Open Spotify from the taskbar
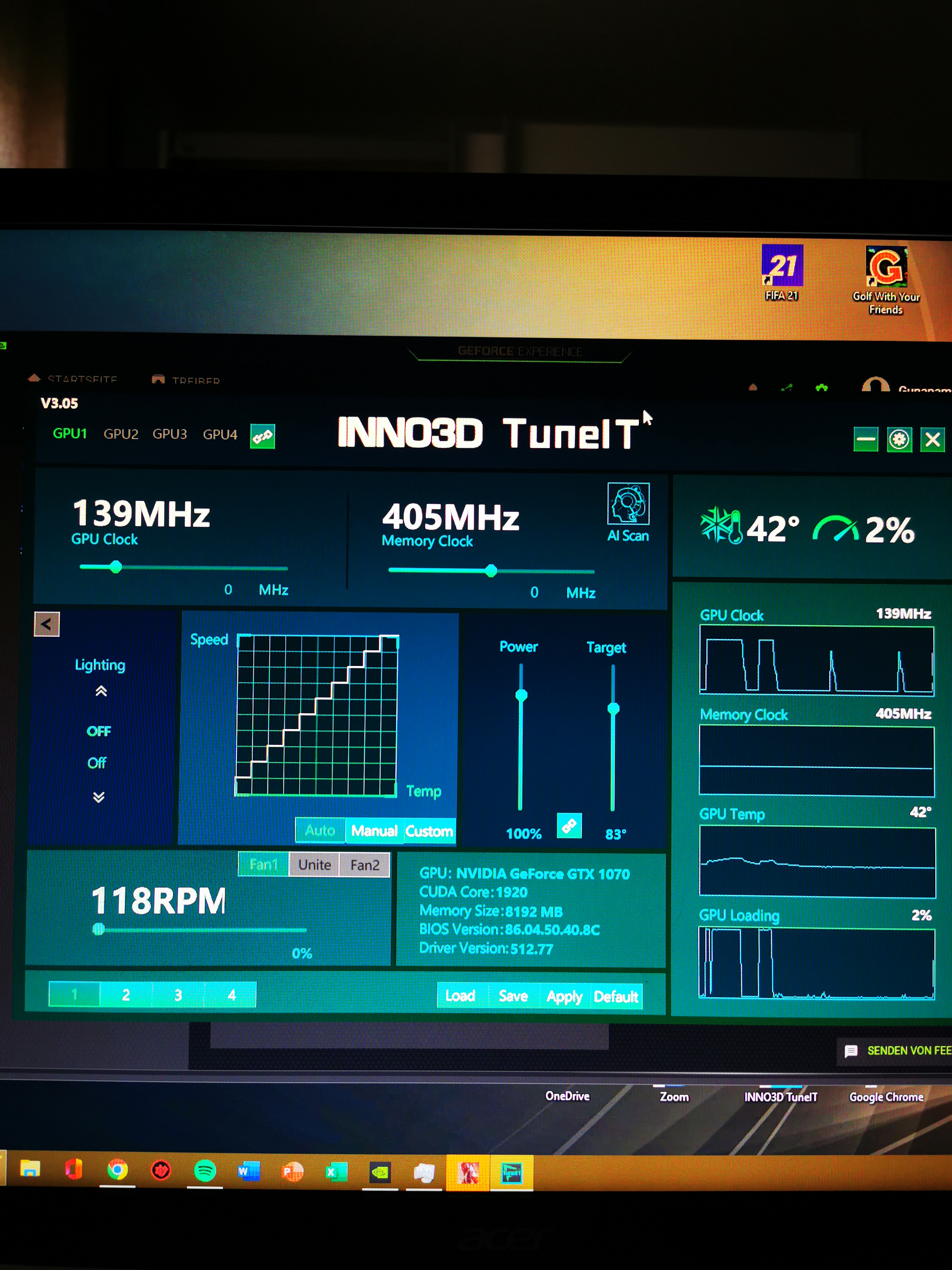The image size is (952, 1270). (x=205, y=1170)
